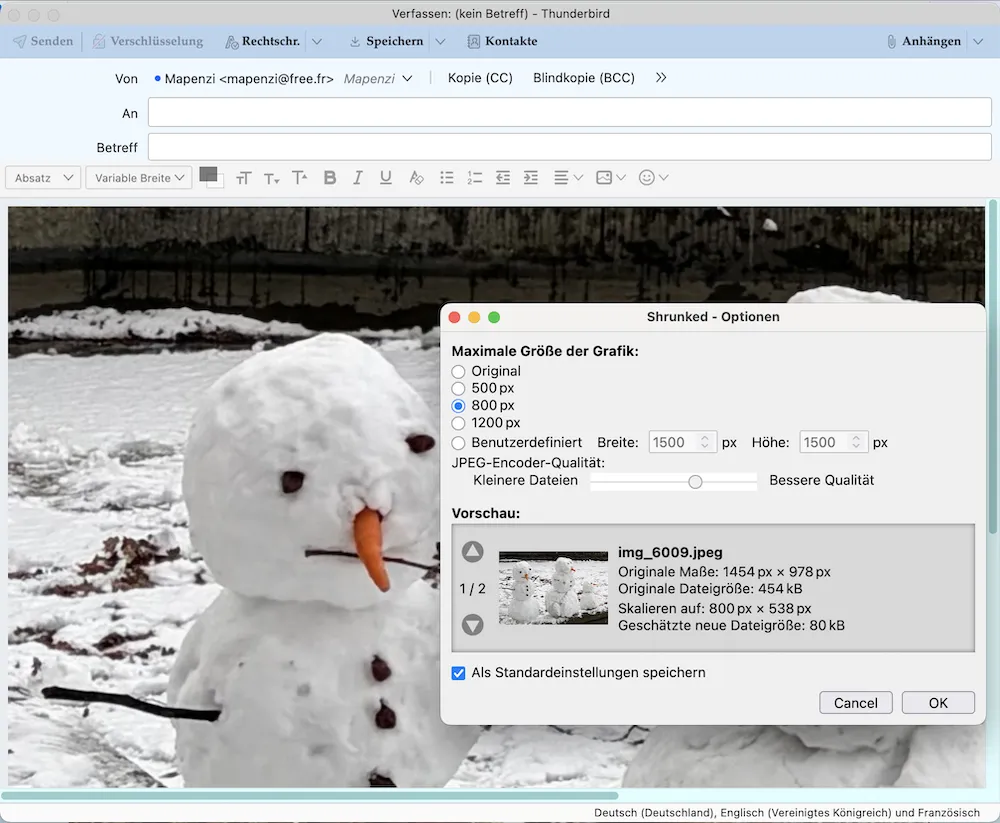Screen dimensions: 1000x823
Task: Click into the Betreff input field
Action: point(569,147)
